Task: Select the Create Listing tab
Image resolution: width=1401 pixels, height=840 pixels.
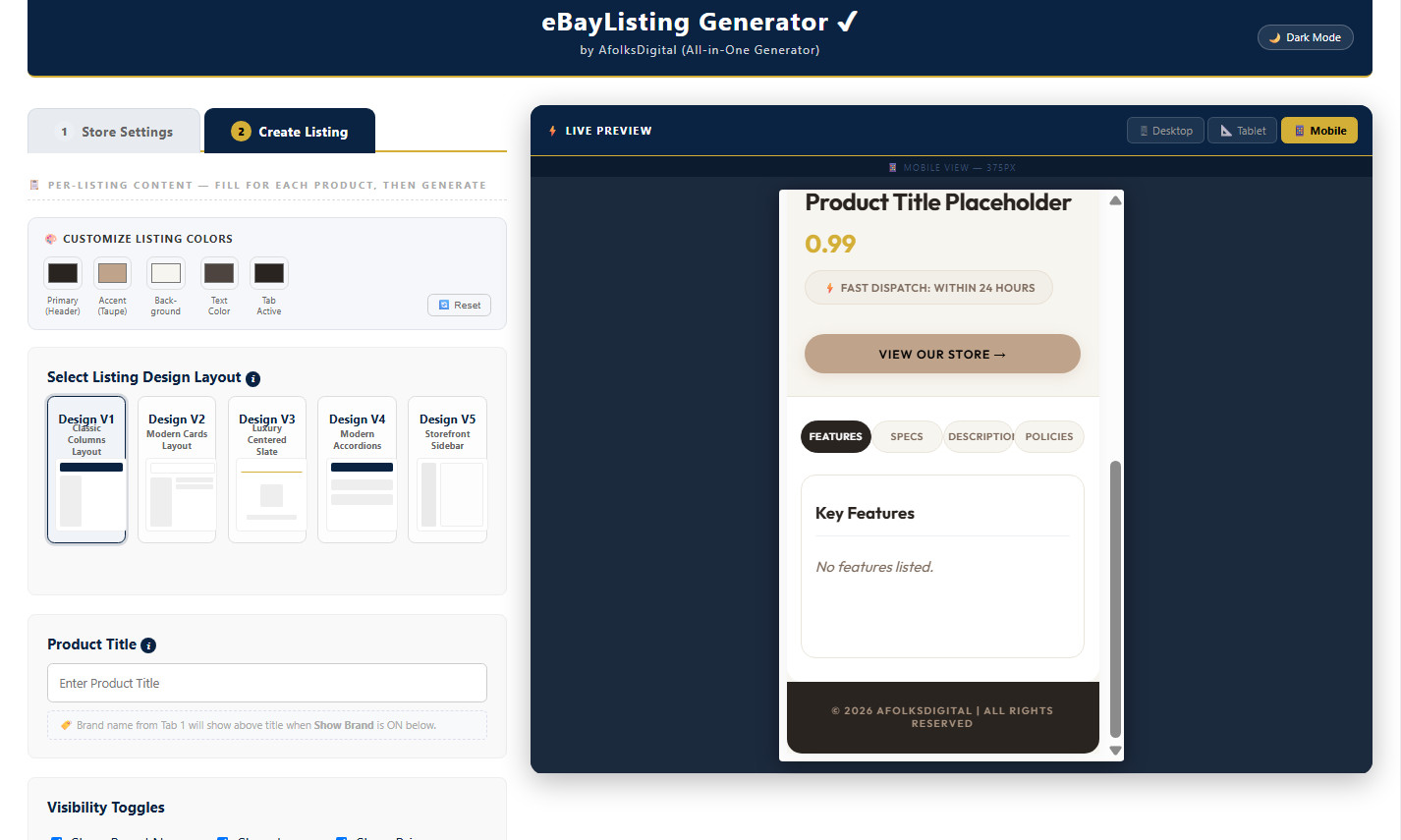Action: click(x=290, y=132)
